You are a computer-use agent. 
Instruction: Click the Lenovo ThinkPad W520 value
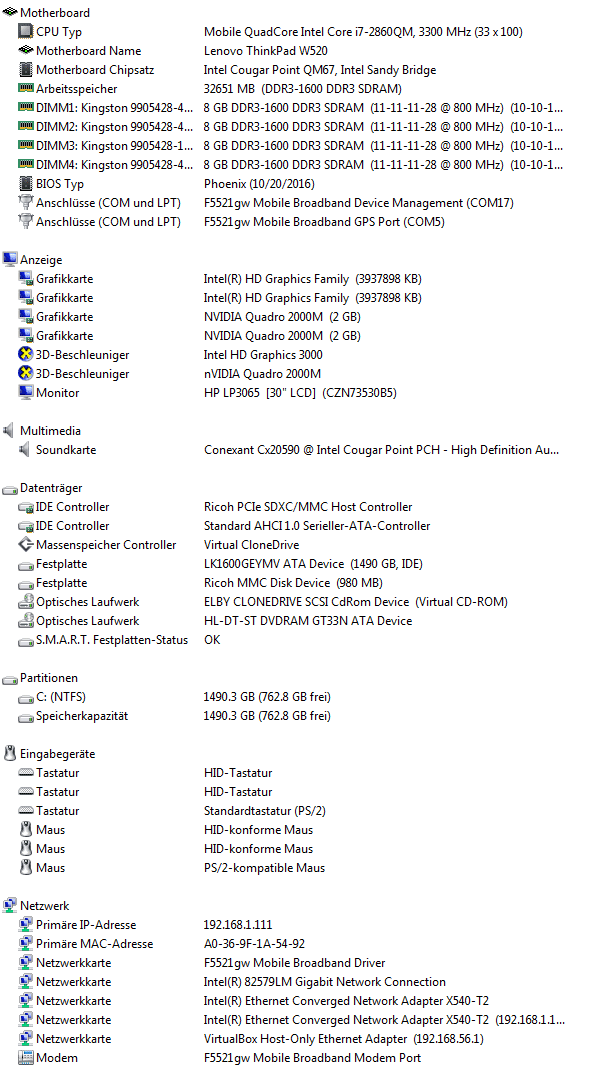tap(266, 51)
